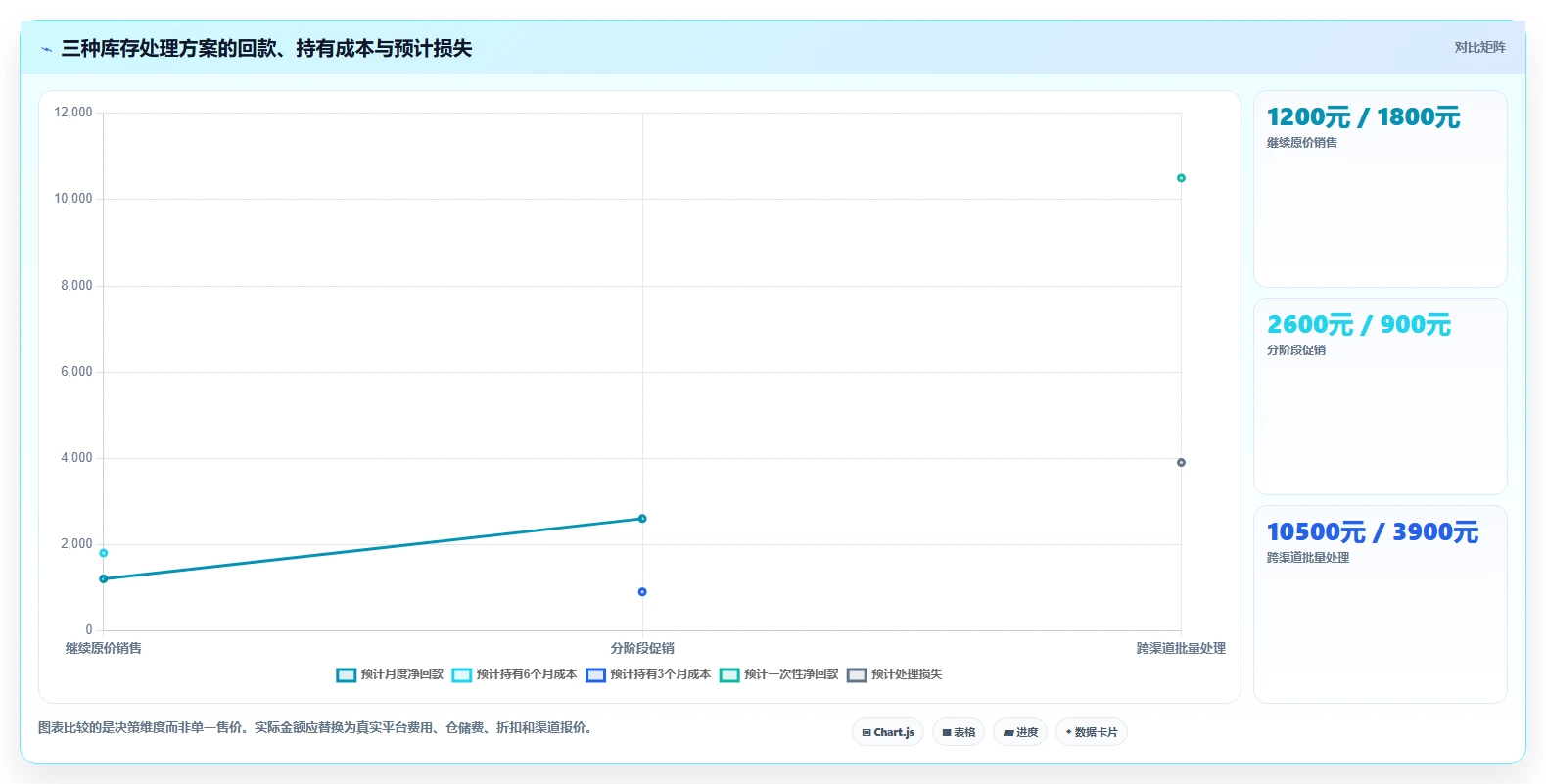Click the light cyan 1,800 data point

(x=104, y=553)
